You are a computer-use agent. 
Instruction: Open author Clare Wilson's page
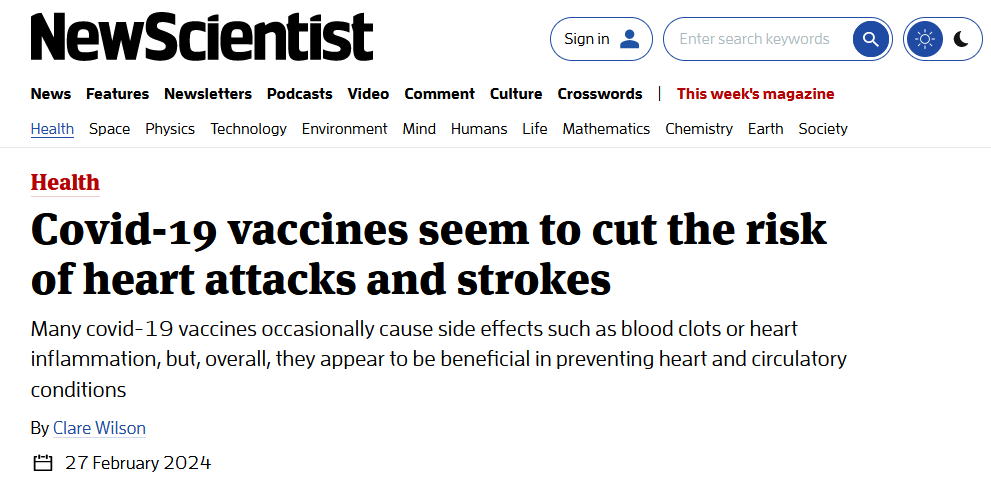pos(99,428)
